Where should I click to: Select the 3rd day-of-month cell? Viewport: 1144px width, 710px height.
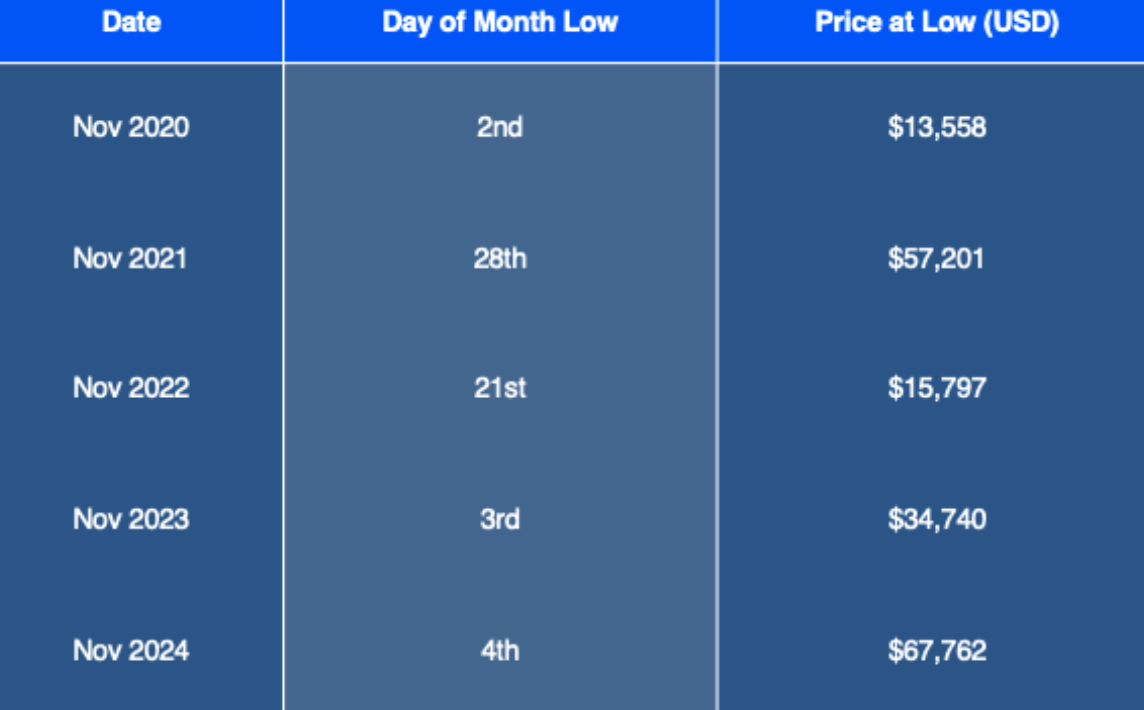(499, 519)
